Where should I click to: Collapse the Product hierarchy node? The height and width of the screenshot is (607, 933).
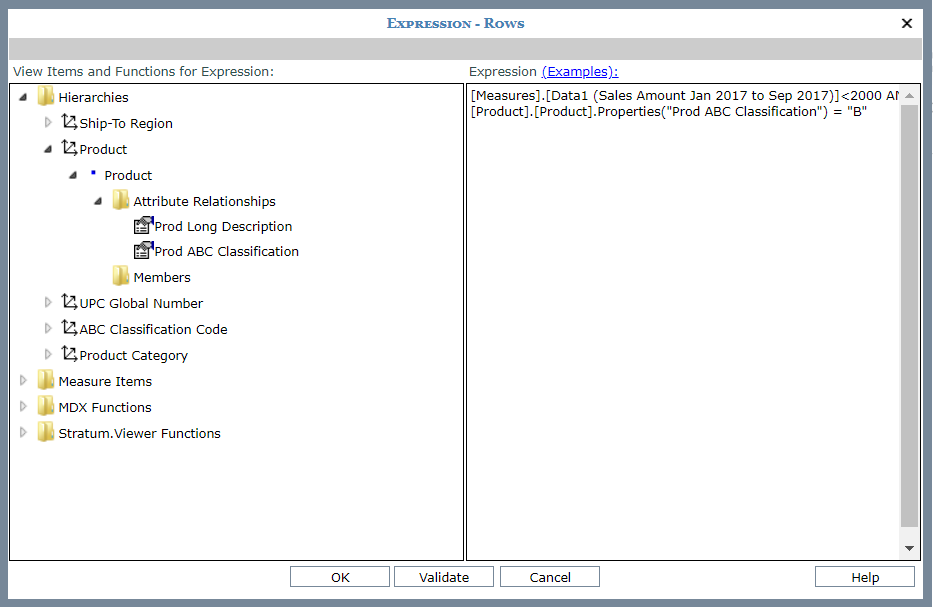[x=48, y=149]
